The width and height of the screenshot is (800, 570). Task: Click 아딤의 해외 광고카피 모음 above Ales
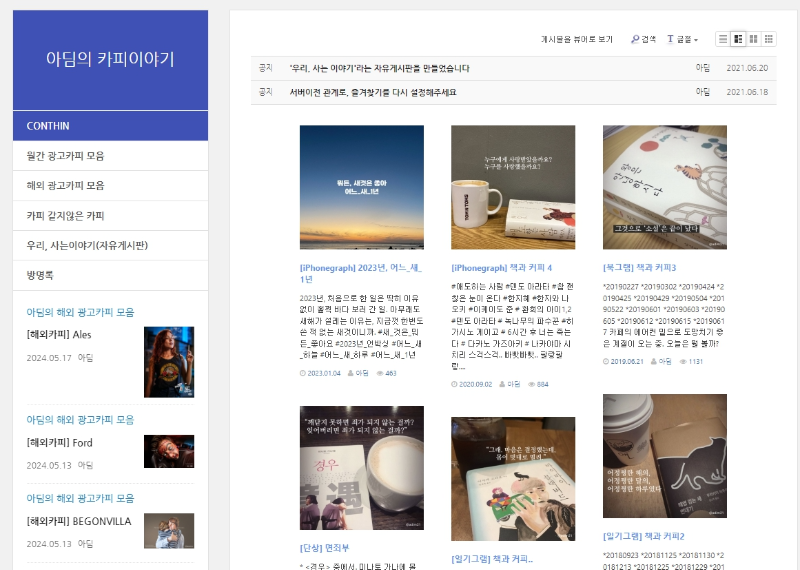80,312
